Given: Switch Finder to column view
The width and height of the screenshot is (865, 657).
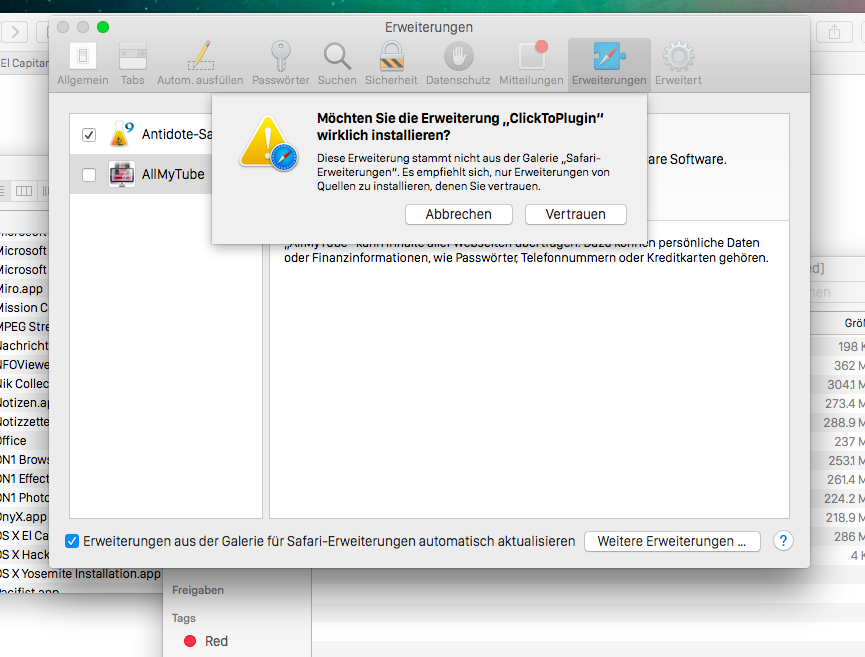Looking at the screenshot, I should click(24, 191).
